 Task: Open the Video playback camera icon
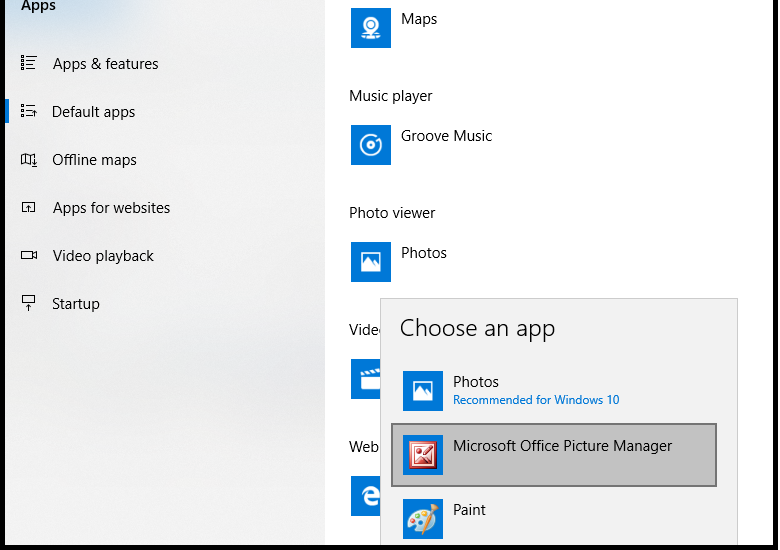point(28,255)
